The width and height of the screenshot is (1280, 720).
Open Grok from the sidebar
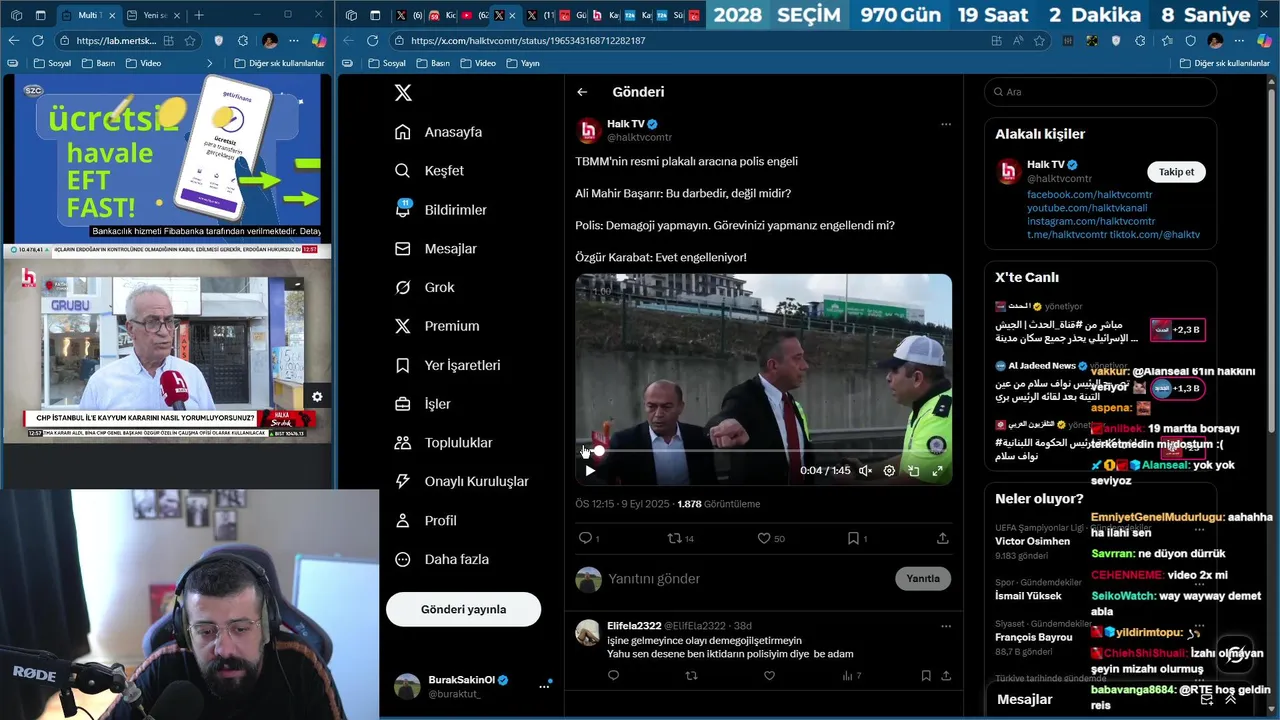tap(425, 287)
